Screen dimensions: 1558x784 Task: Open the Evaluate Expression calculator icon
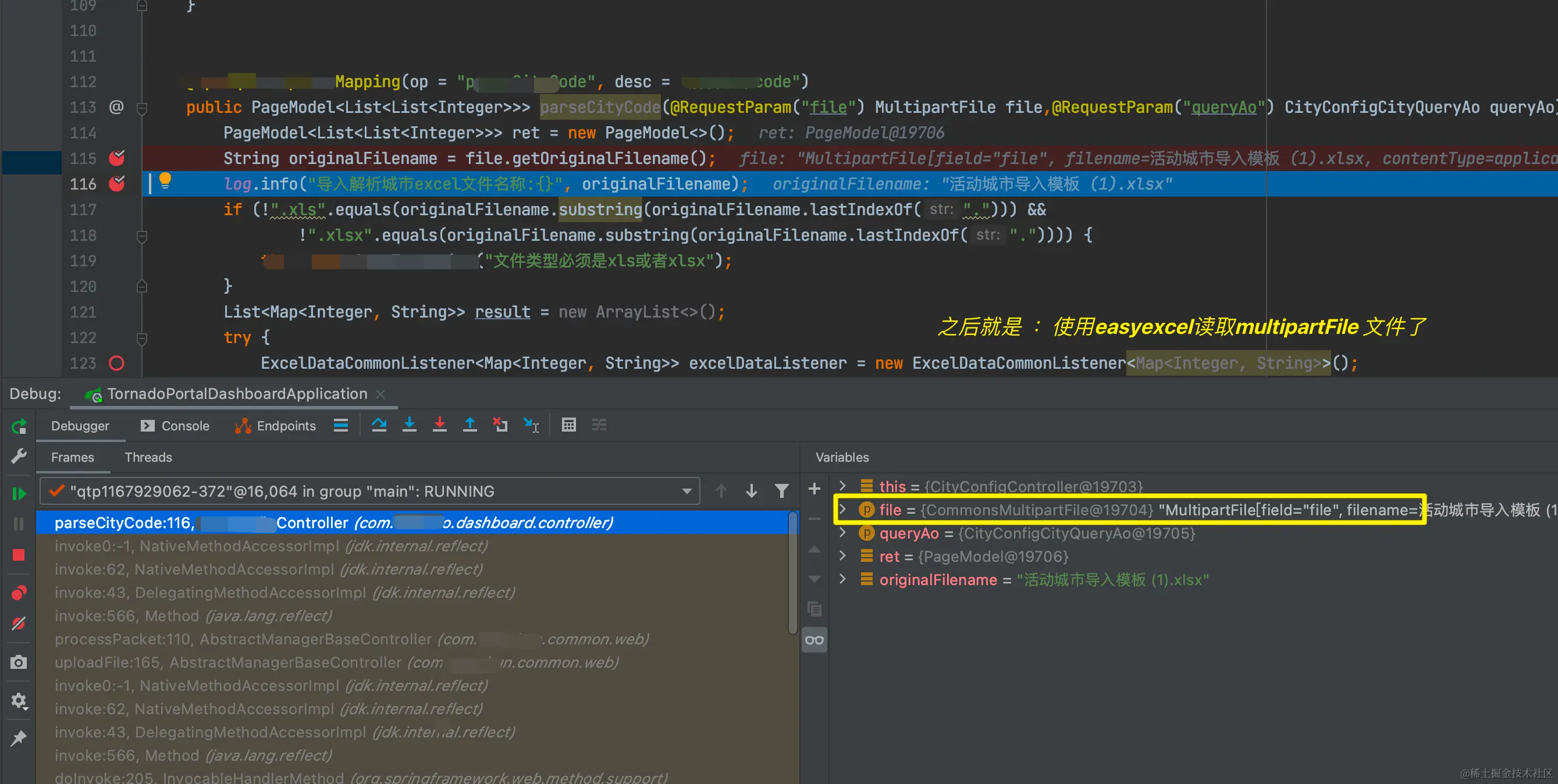(x=568, y=425)
